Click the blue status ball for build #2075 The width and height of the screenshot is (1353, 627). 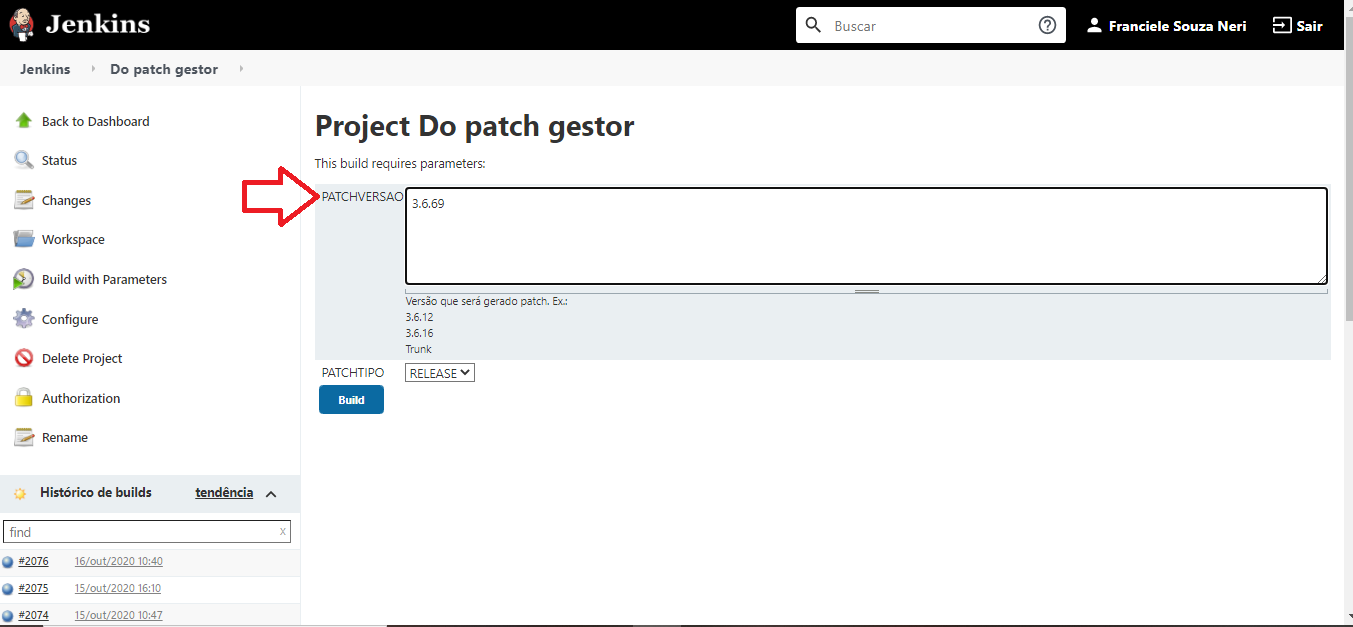(8, 589)
